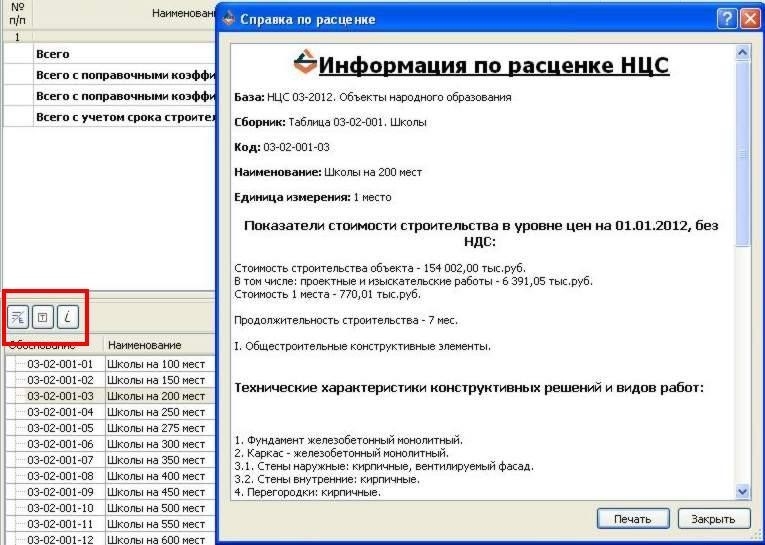The height and width of the screenshot is (545, 765).
Task: Click the vertical scrollbar thumb in dialog
Action: [x=742, y=153]
